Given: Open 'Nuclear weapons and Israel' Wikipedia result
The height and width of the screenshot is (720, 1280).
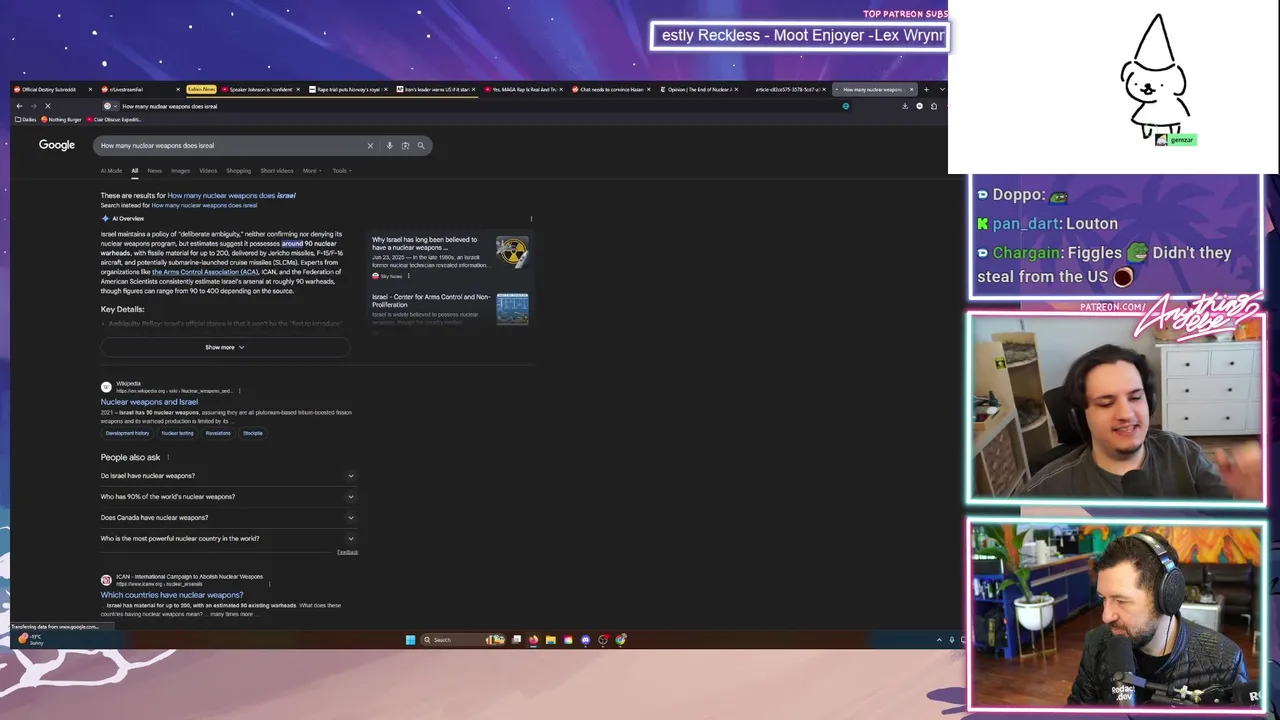Looking at the screenshot, I should click(149, 402).
